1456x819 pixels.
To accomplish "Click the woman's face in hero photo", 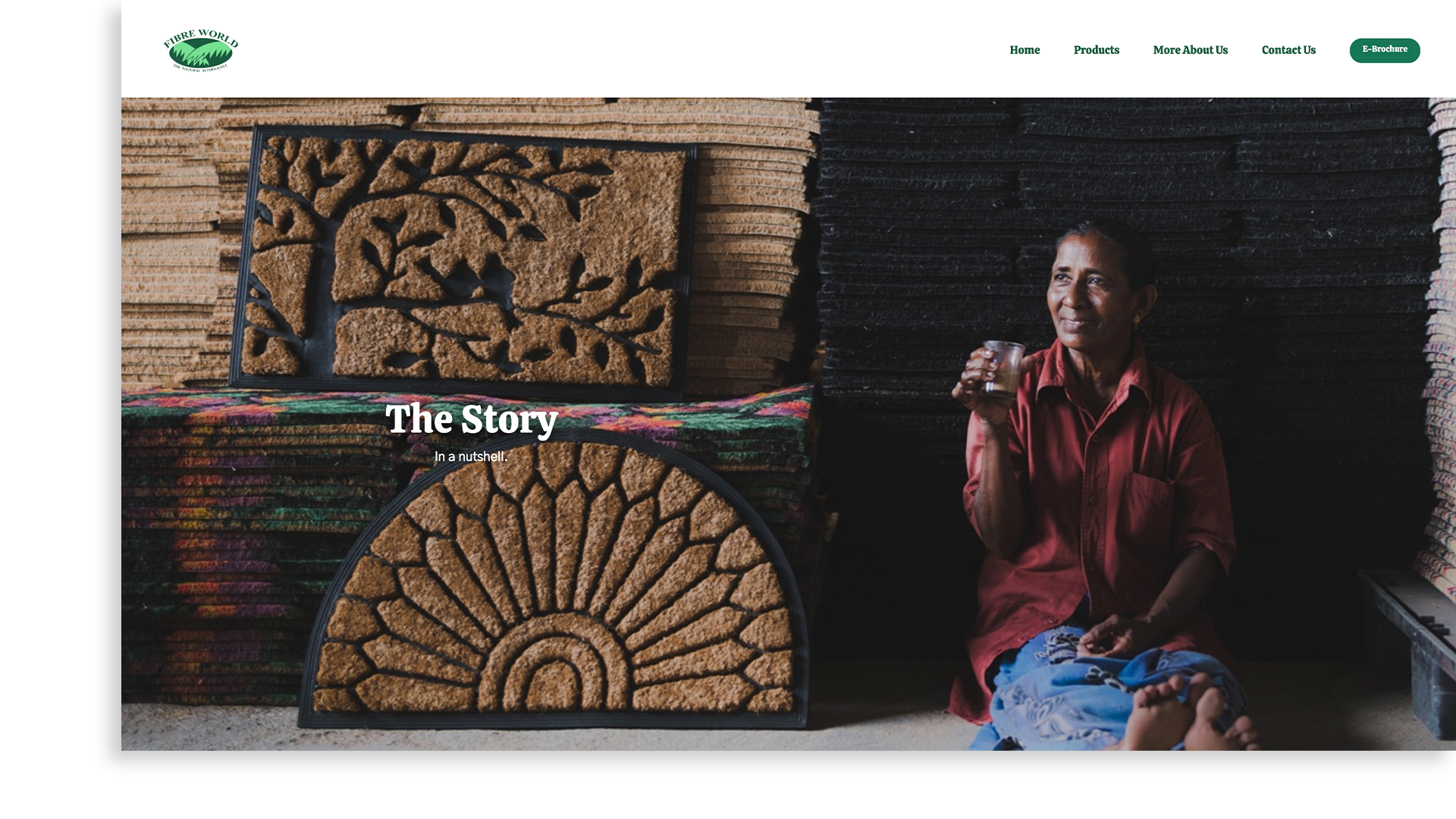I will [1088, 292].
